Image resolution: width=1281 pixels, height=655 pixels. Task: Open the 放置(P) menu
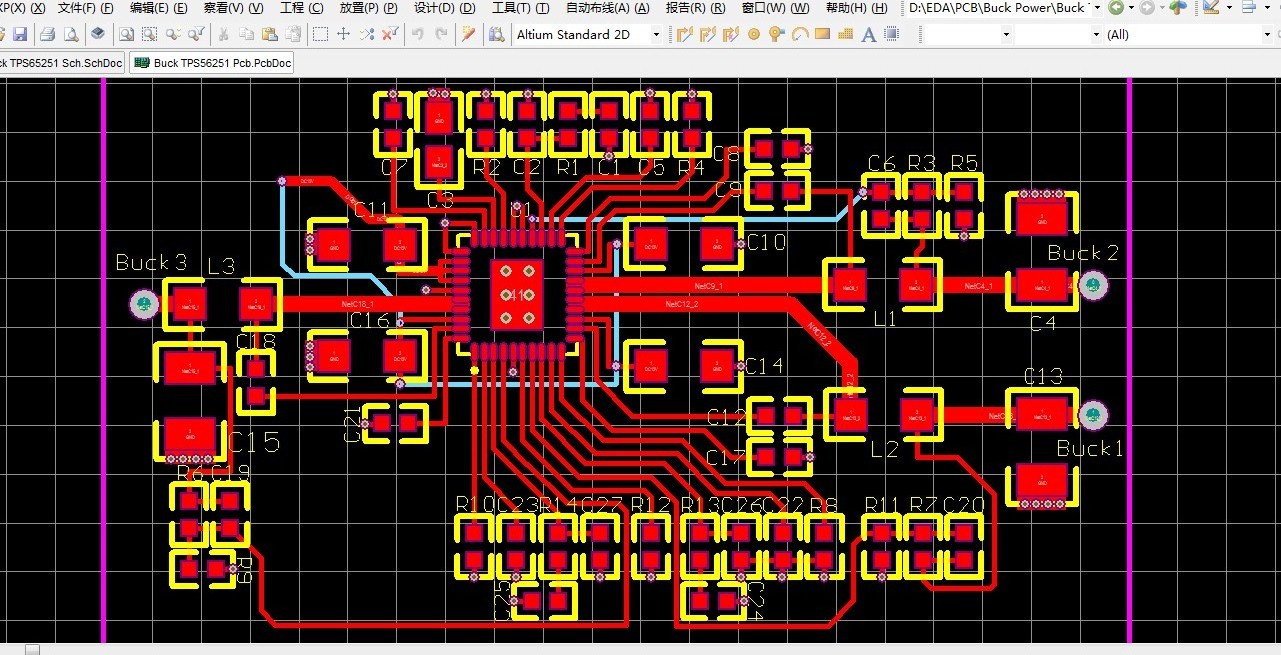[x=368, y=8]
